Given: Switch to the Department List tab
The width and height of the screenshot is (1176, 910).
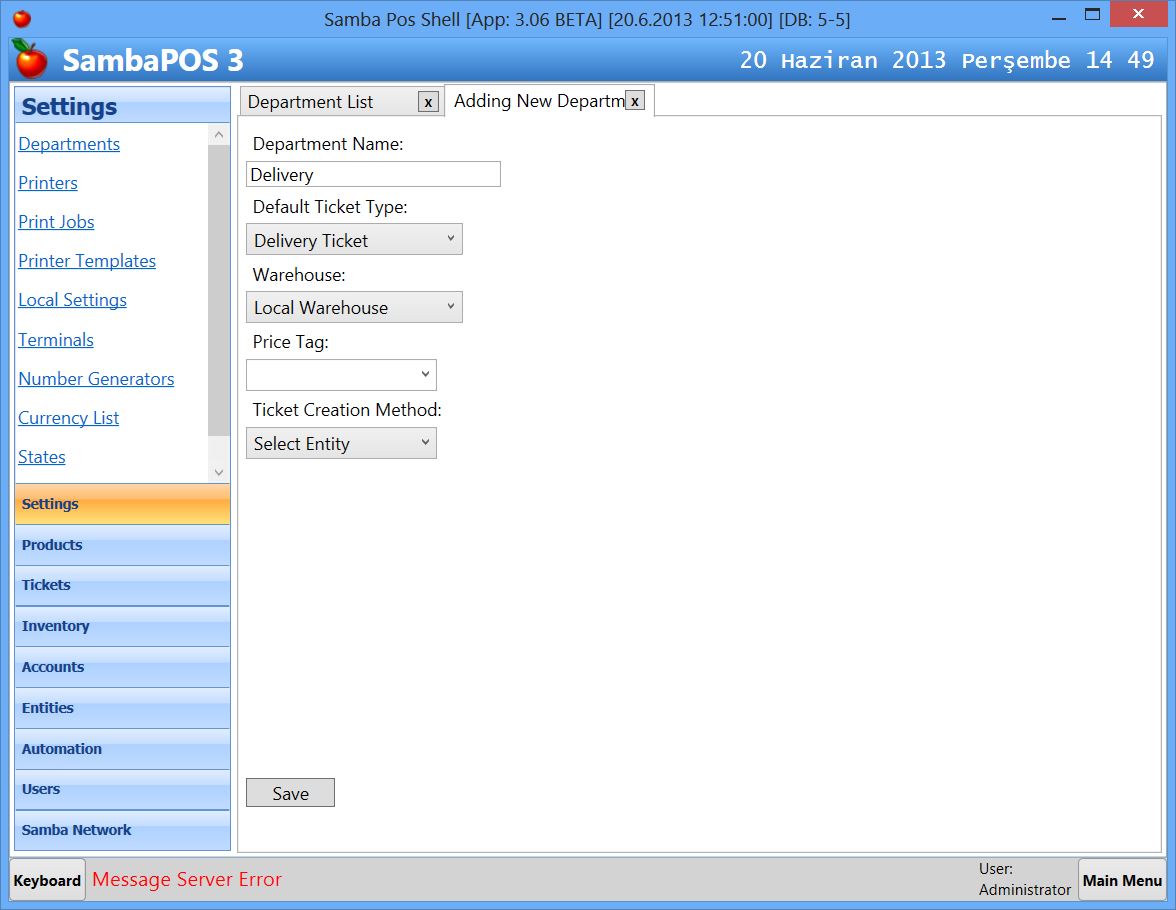Looking at the screenshot, I should pos(320,101).
